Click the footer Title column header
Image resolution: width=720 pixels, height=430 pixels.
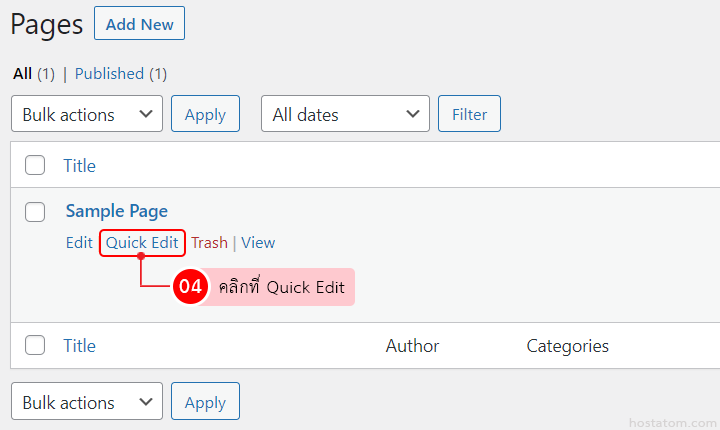80,346
